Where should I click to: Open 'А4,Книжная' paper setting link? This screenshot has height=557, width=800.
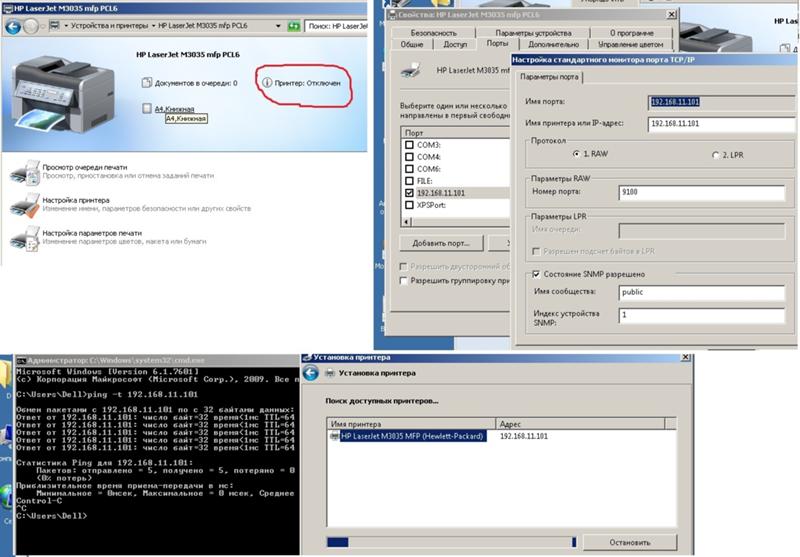174,109
